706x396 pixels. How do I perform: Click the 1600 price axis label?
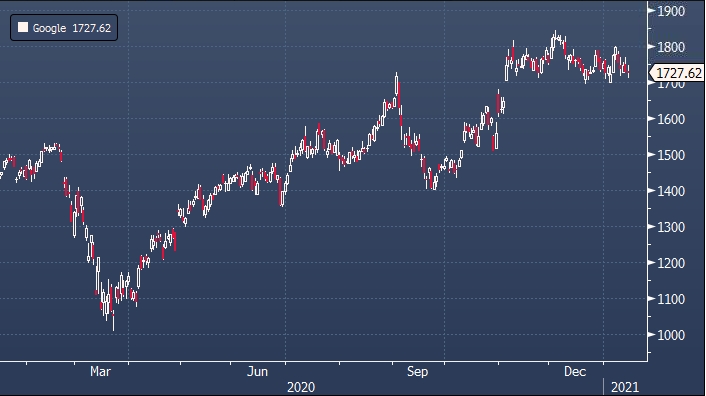671,119
